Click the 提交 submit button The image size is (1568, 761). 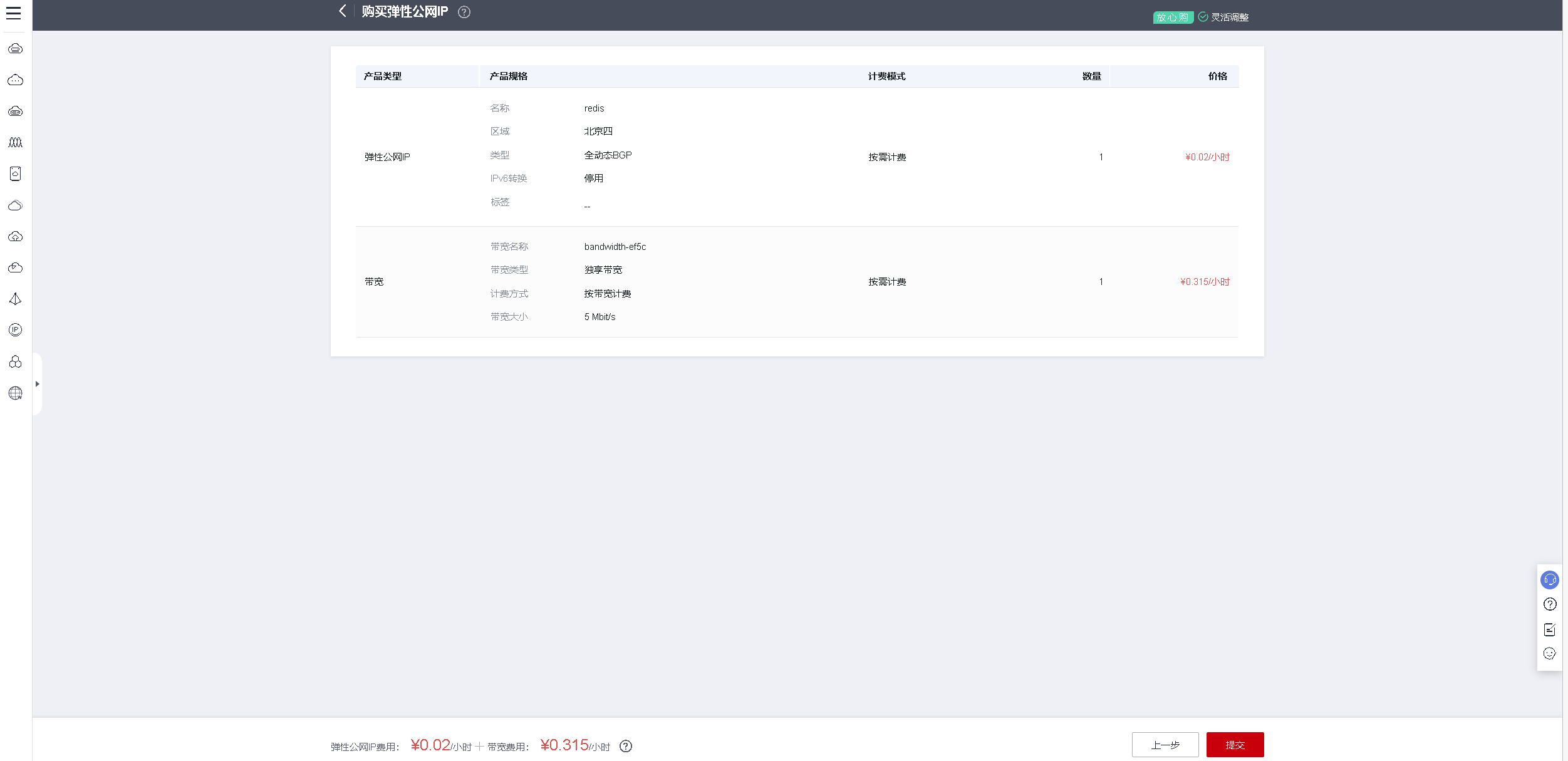pos(1235,745)
